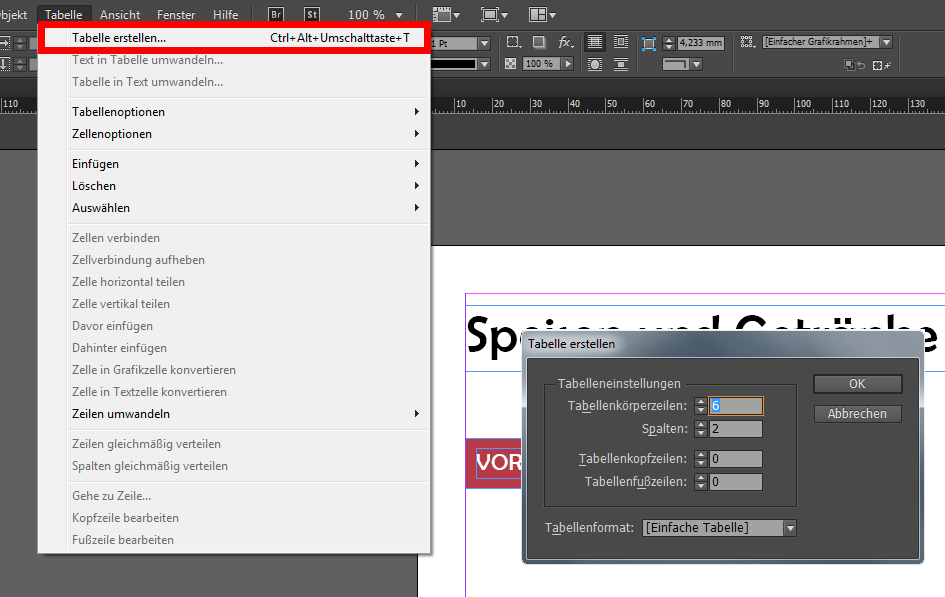
Task: Confirm the dialog with OK
Action: pyautogui.click(x=857, y=384)
